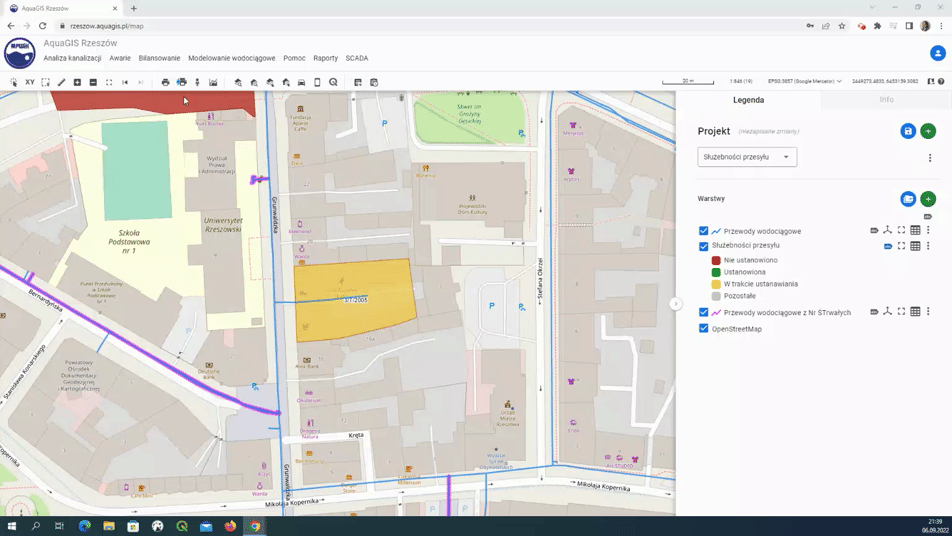Open the Analiza kanalizacji menu

(72, 59)
